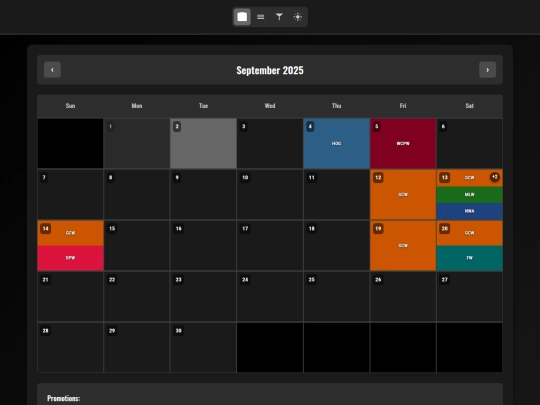Select the September 7 day cell

(x=70, y=195)
